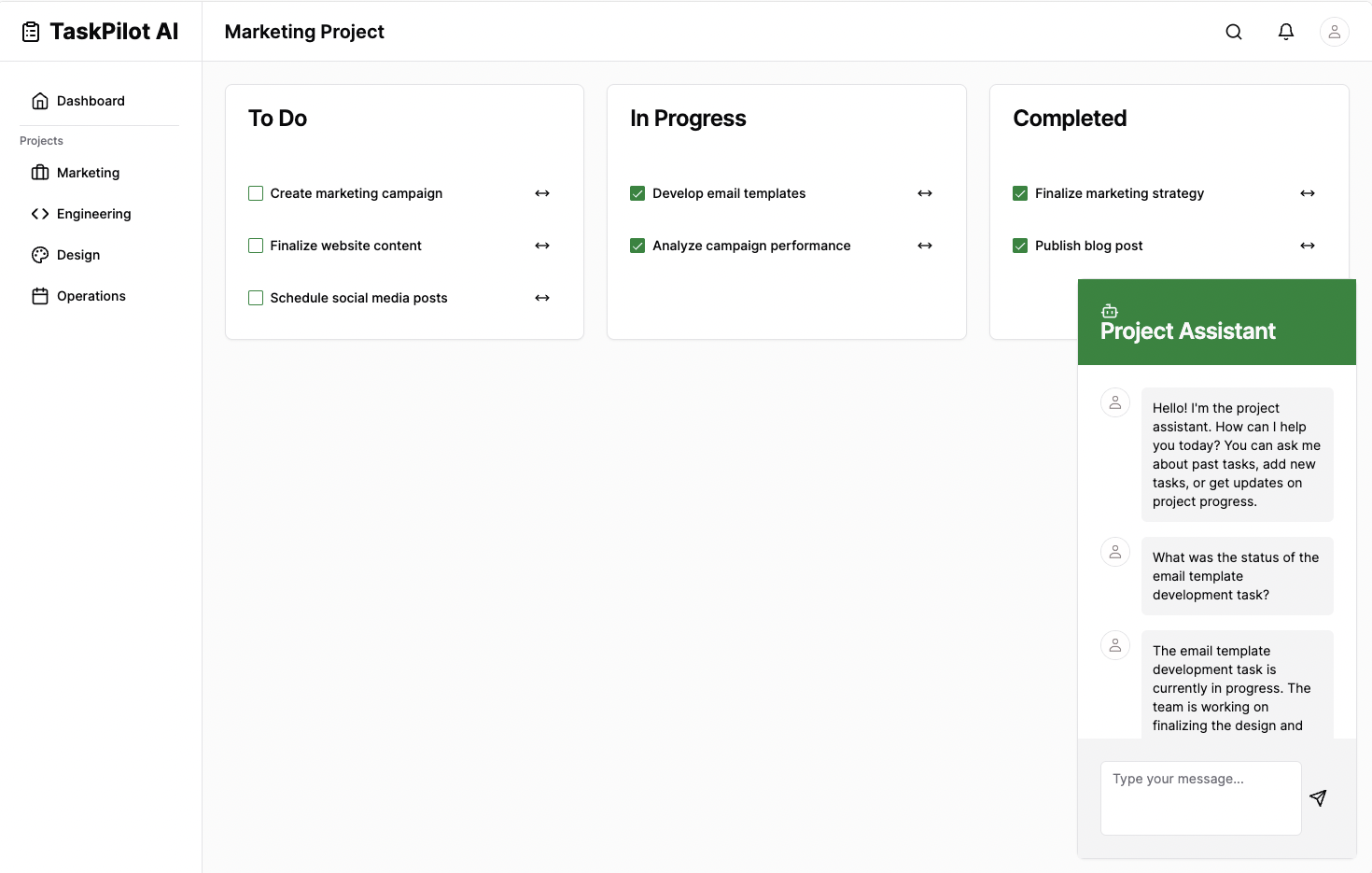Open notifications via the bell icon
This screenshot has width=1372, height=873.
pos(1286,31)
